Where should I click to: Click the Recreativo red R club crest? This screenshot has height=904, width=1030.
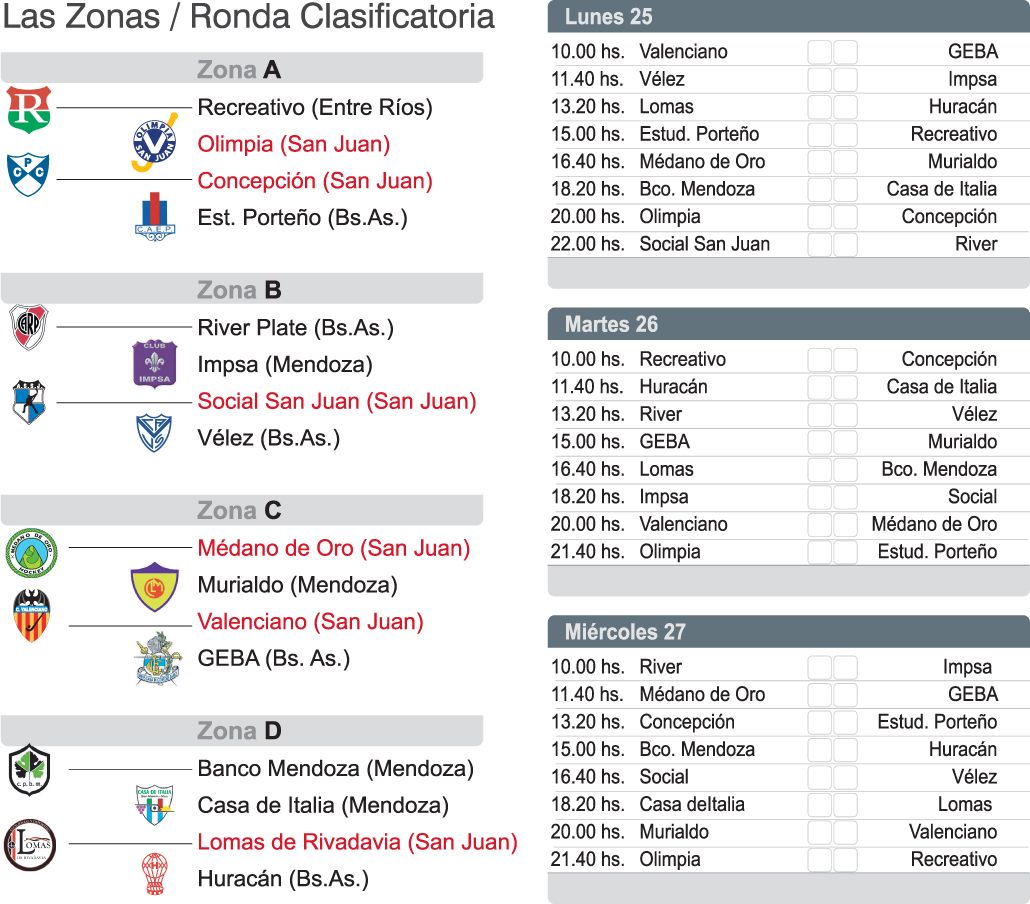(x=29, y=109)
